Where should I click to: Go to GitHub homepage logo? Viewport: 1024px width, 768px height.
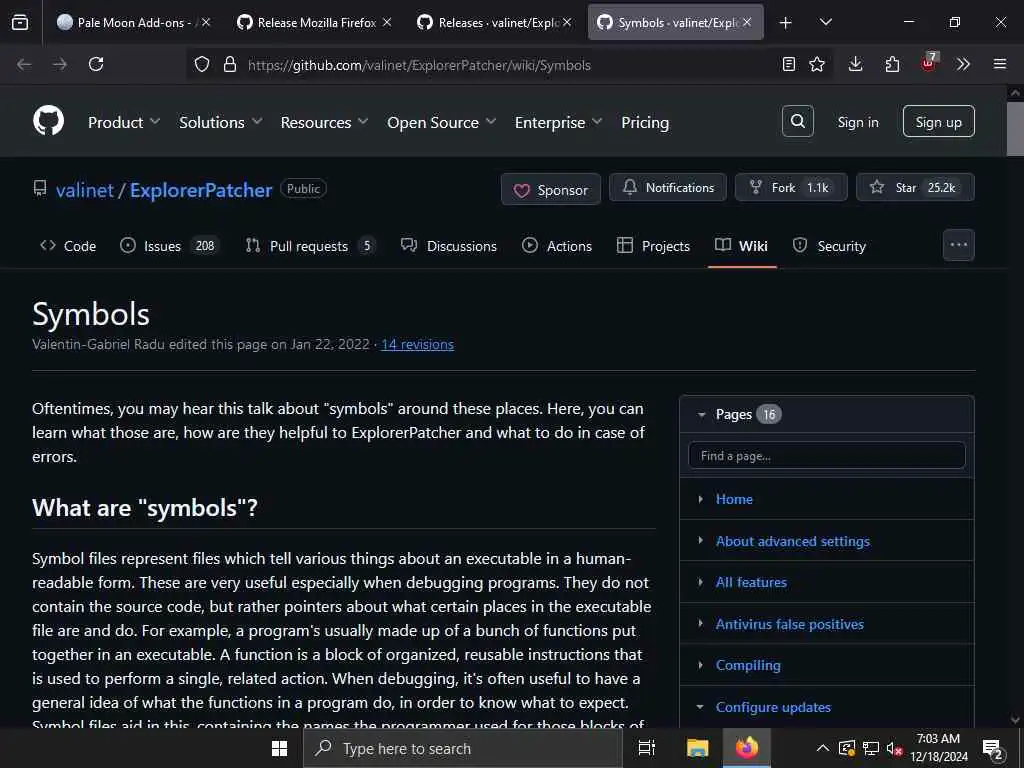pos(48,121)
